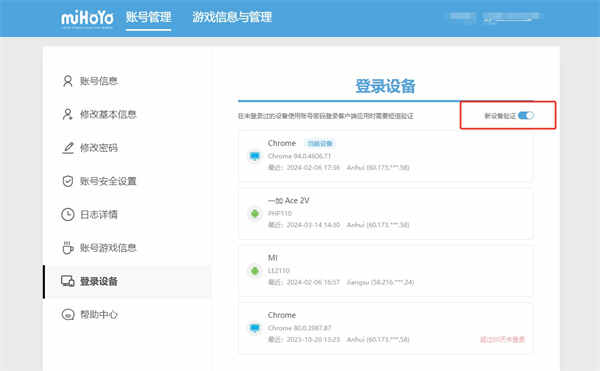
Task: Select 账号游戏信息 sidebar item
Action: [x=108, y=248]
